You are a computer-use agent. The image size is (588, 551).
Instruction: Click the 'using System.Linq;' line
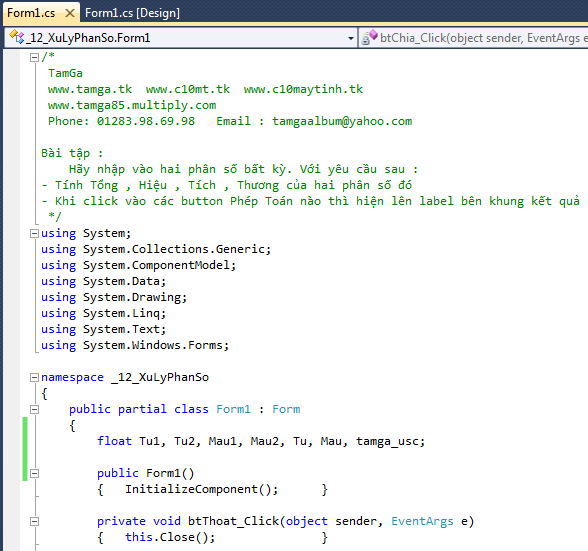pyautogui.click(x=104, y=313)
